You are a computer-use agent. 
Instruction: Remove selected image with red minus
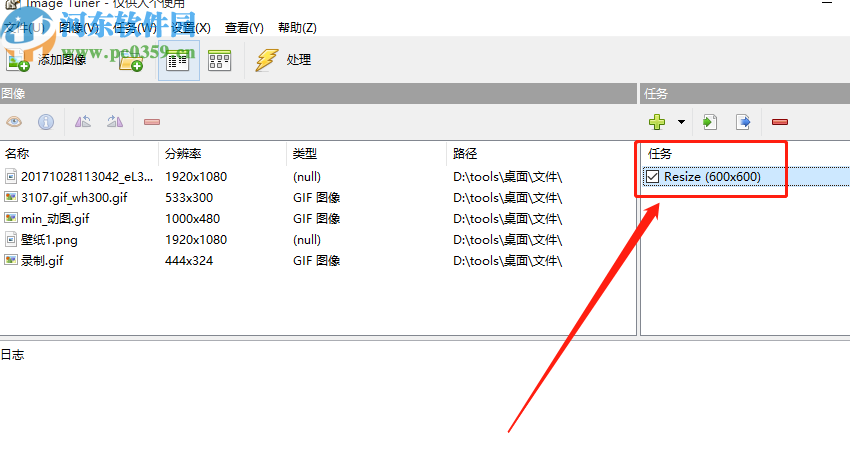point(152,122)
